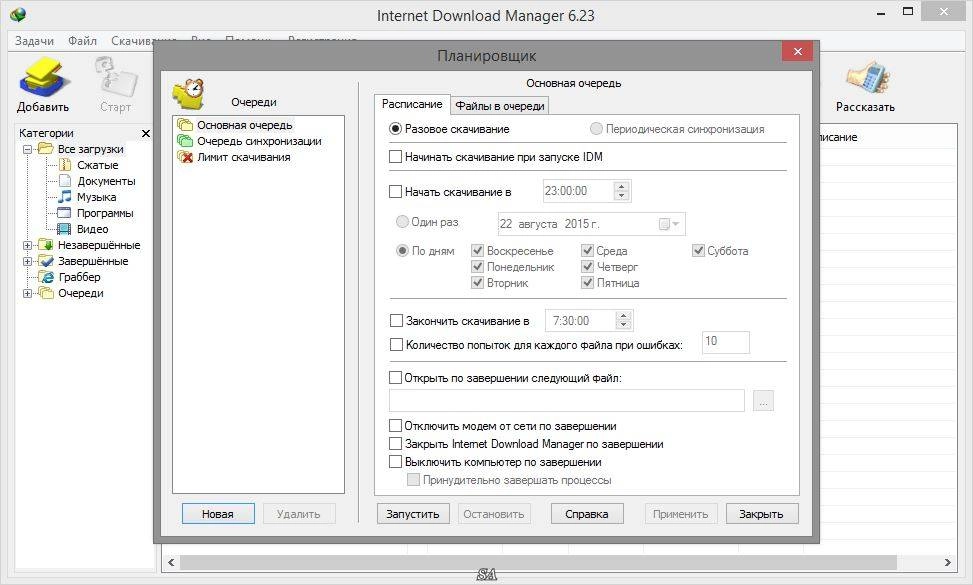Tick the Начать скачивание в checkbox
This screenshot has width=973, height=585.
click(x=395, y=192)
